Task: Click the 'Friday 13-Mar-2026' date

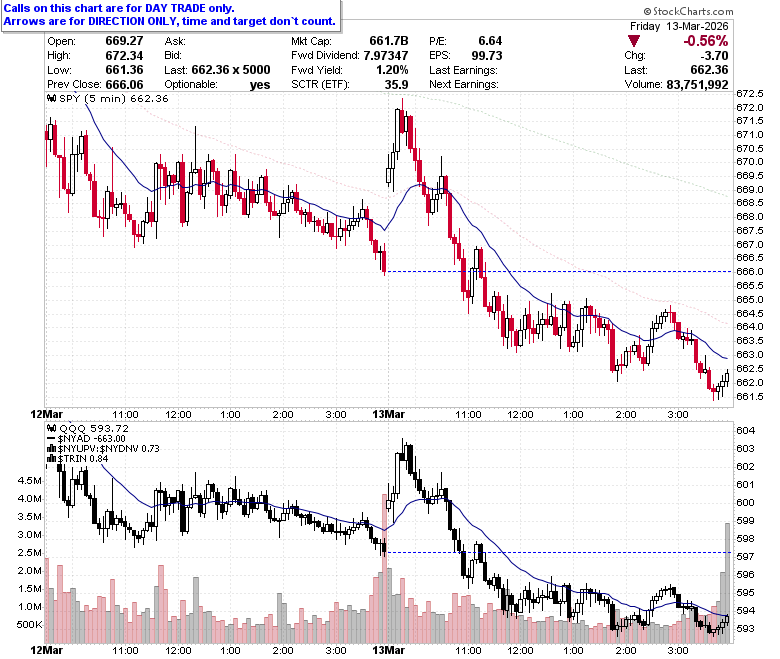Action: 679,26
